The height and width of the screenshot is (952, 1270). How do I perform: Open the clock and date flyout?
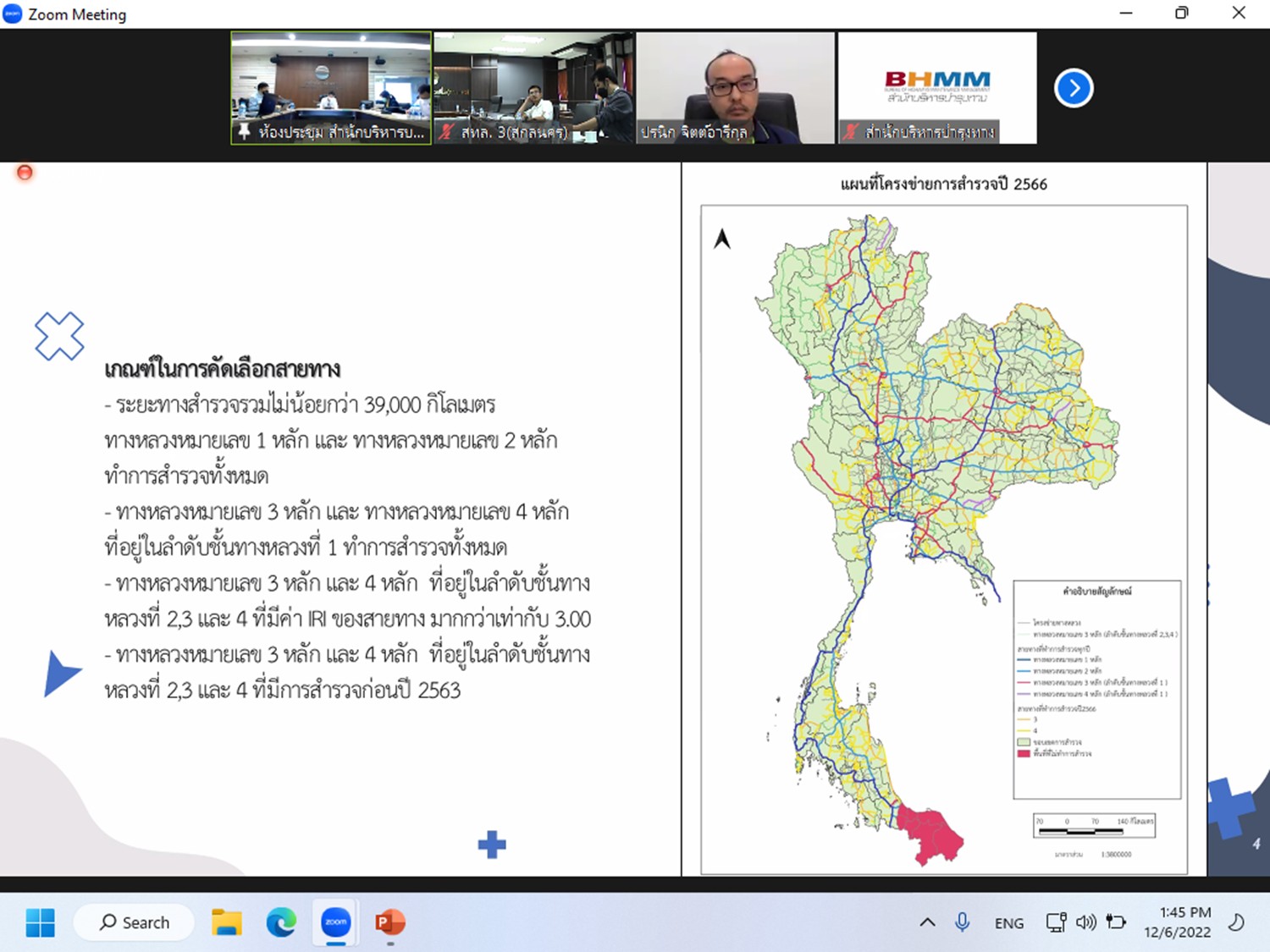click(1177, 922)
